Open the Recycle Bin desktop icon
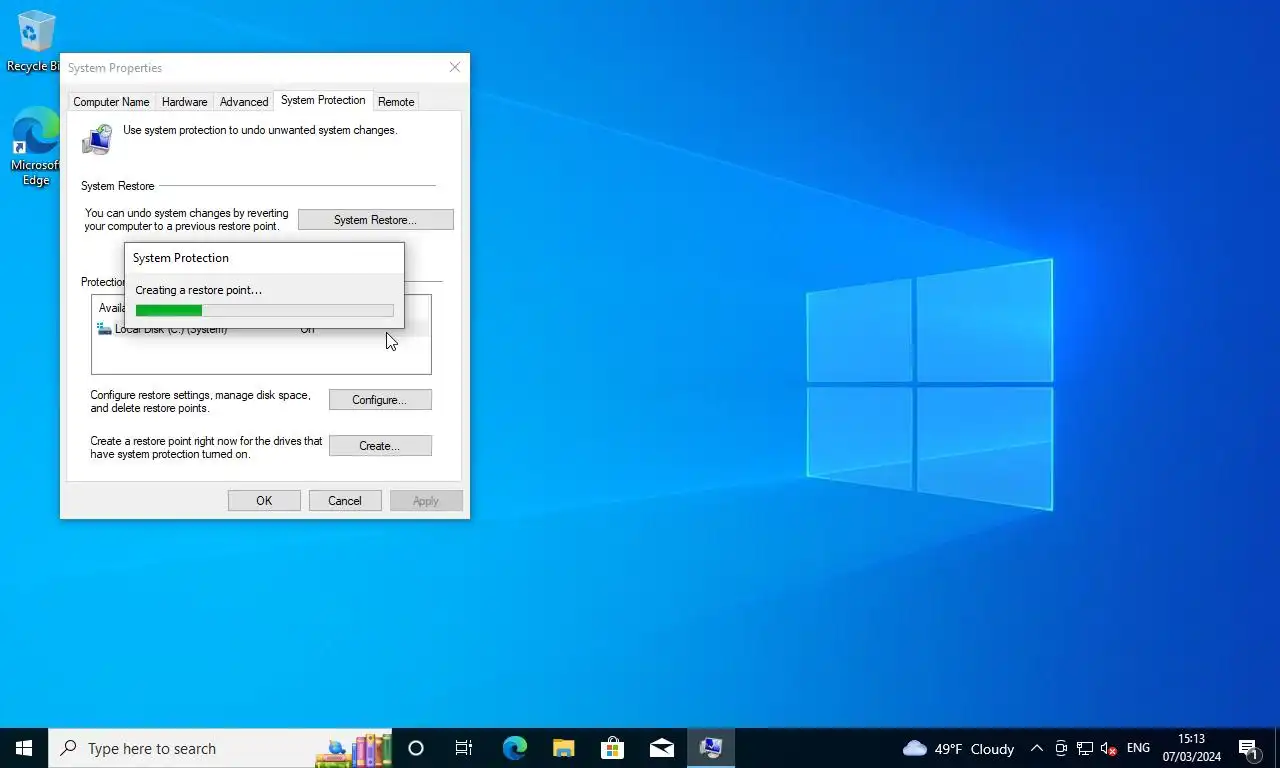The height and width of the screenshot is (768, 1280). pos(33,40)
